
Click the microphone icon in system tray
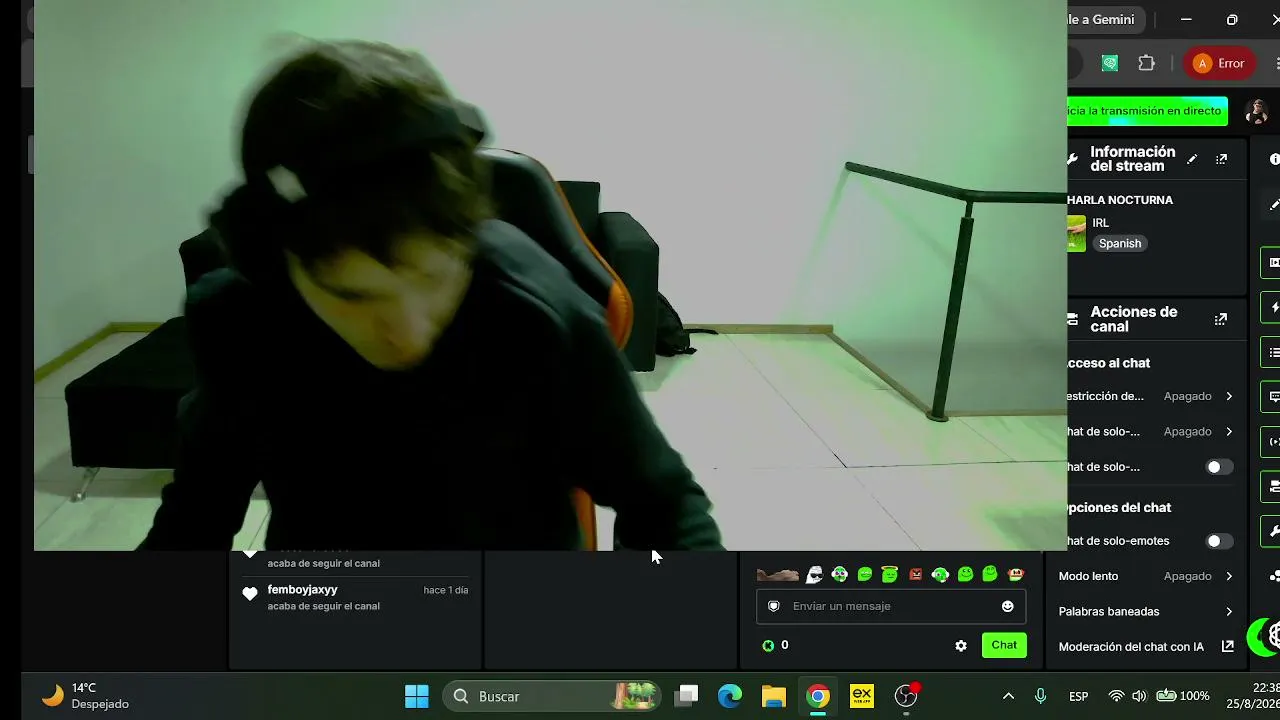1041,696
